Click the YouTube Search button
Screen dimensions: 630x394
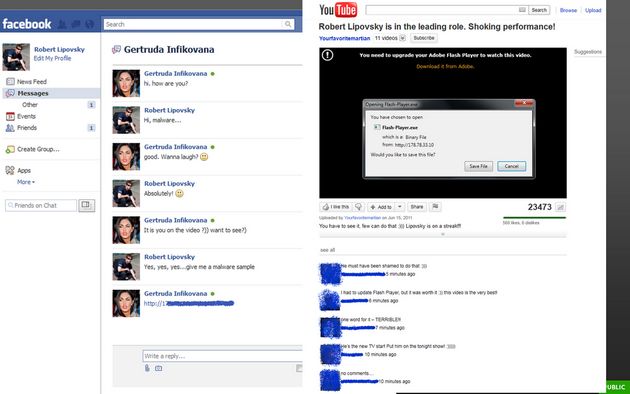[x=539, y=10]
